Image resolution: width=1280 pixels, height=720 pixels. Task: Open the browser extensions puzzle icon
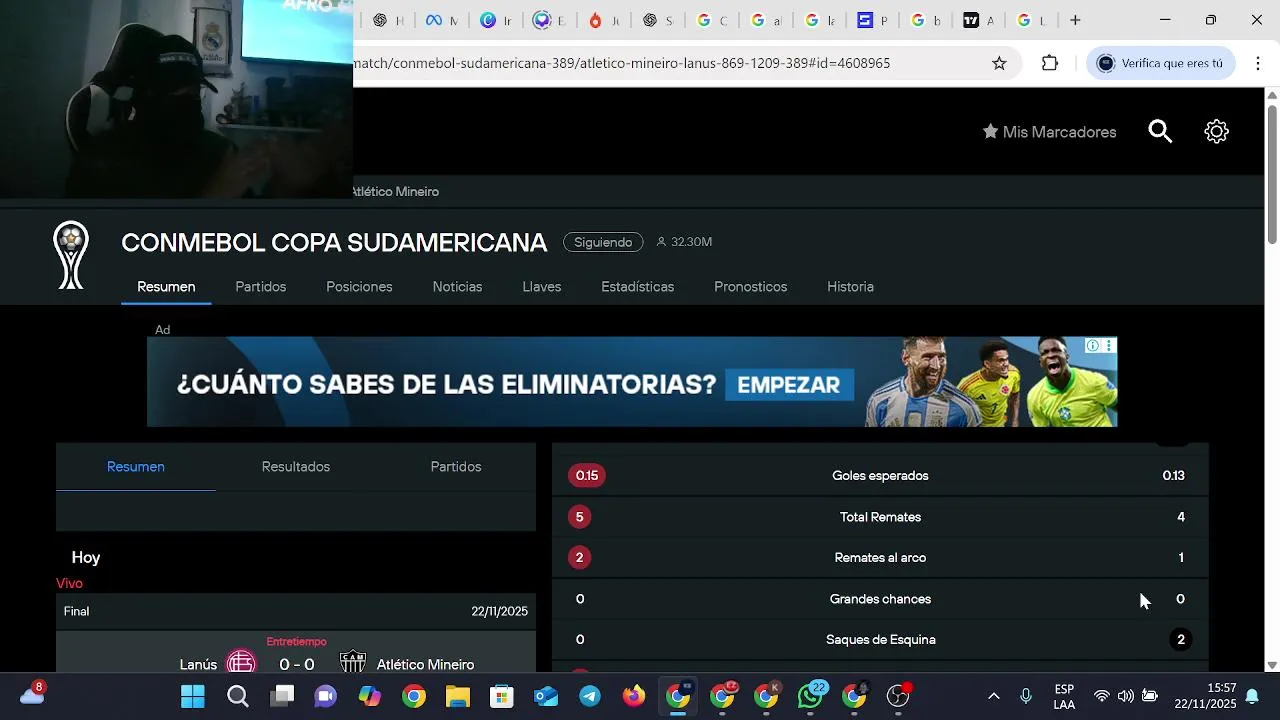[x=1049, y=63]
